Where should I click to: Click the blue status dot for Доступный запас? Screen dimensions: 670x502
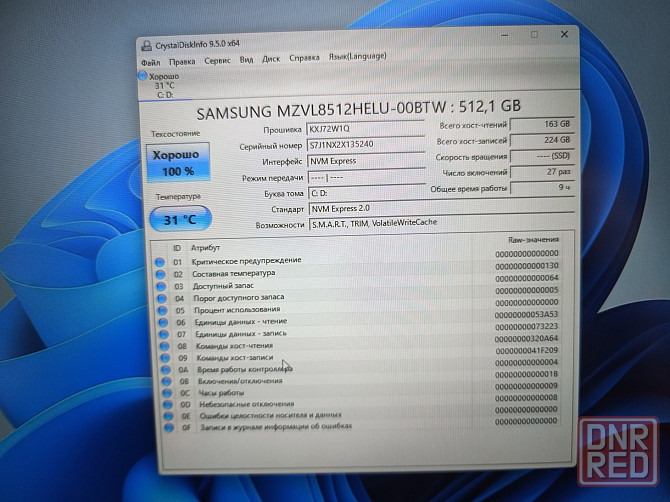tap(161, 286)
